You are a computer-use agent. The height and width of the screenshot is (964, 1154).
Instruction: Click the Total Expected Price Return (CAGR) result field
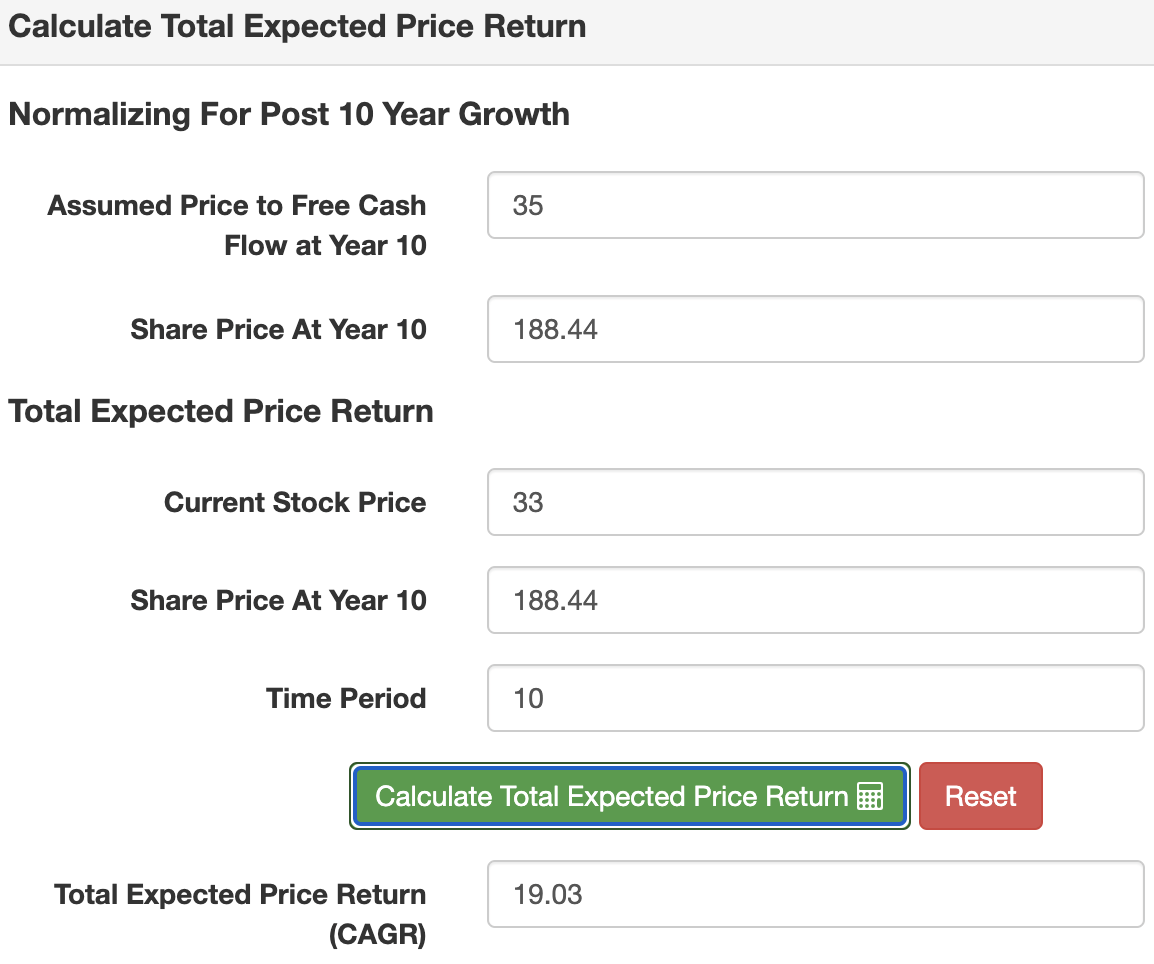pos(815,894)
